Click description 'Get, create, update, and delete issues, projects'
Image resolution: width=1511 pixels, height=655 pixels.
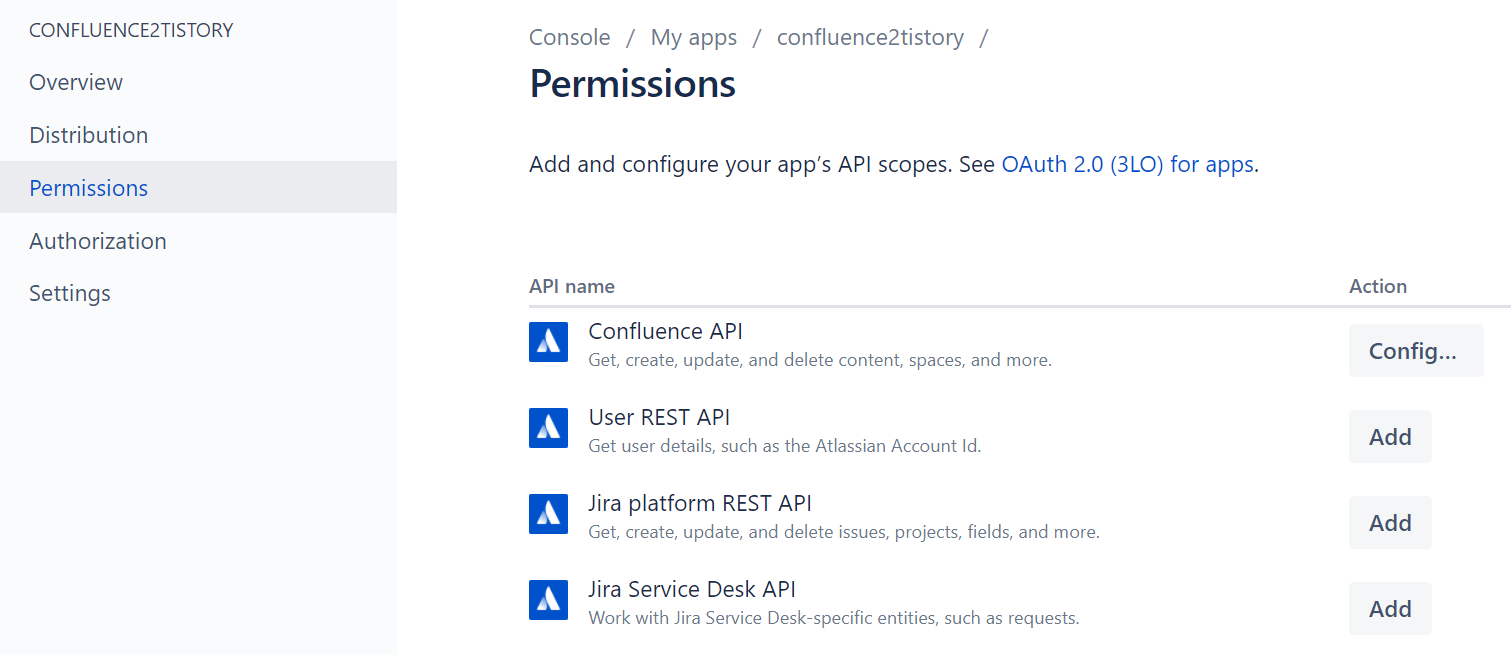[844, 532]
